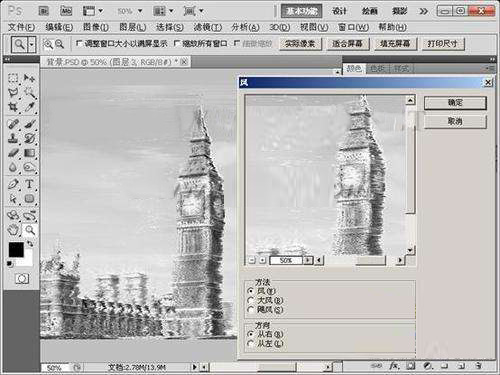Select 从右 direction radio button
The image size is (500, 375).
[250, 334]
